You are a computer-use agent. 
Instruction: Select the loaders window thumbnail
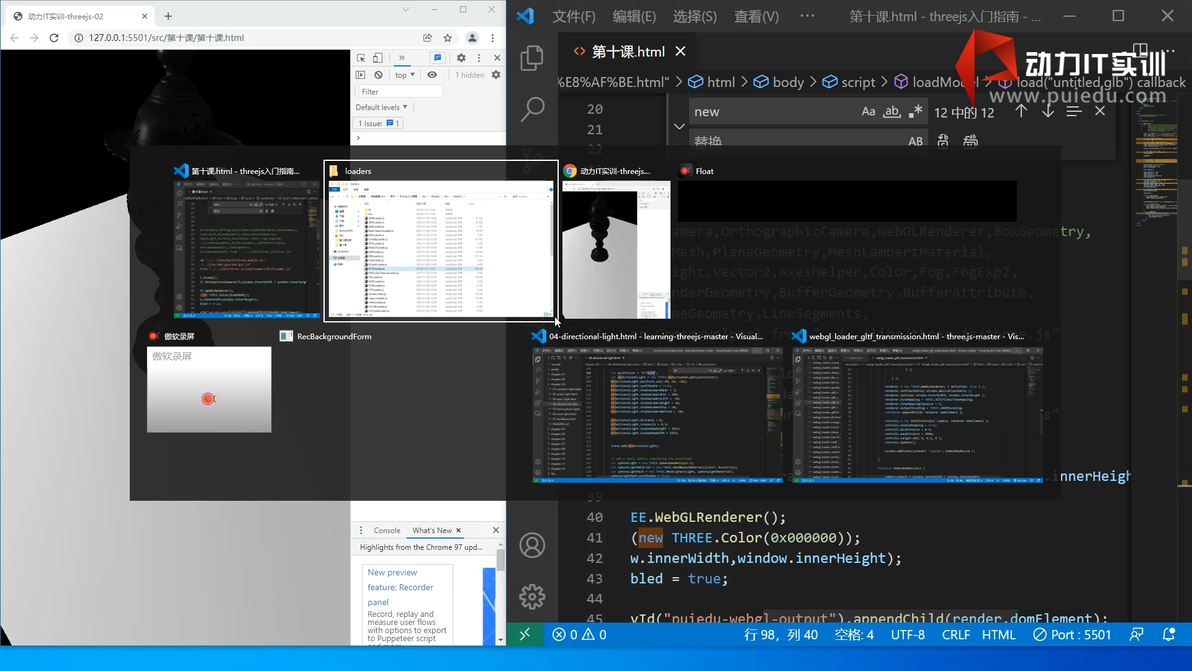441,249
